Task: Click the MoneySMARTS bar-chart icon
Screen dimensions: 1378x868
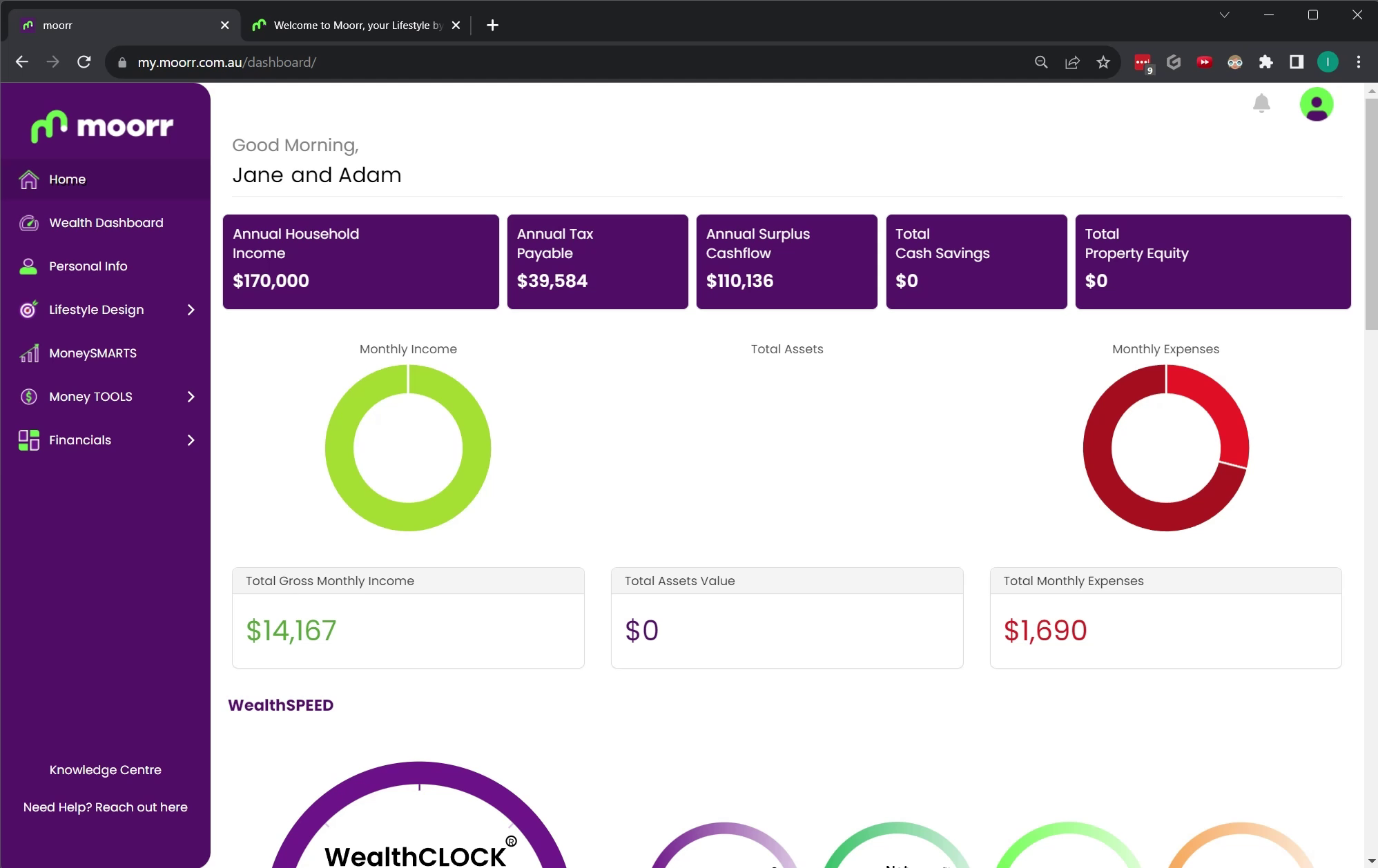Action: tap(29, 353)
